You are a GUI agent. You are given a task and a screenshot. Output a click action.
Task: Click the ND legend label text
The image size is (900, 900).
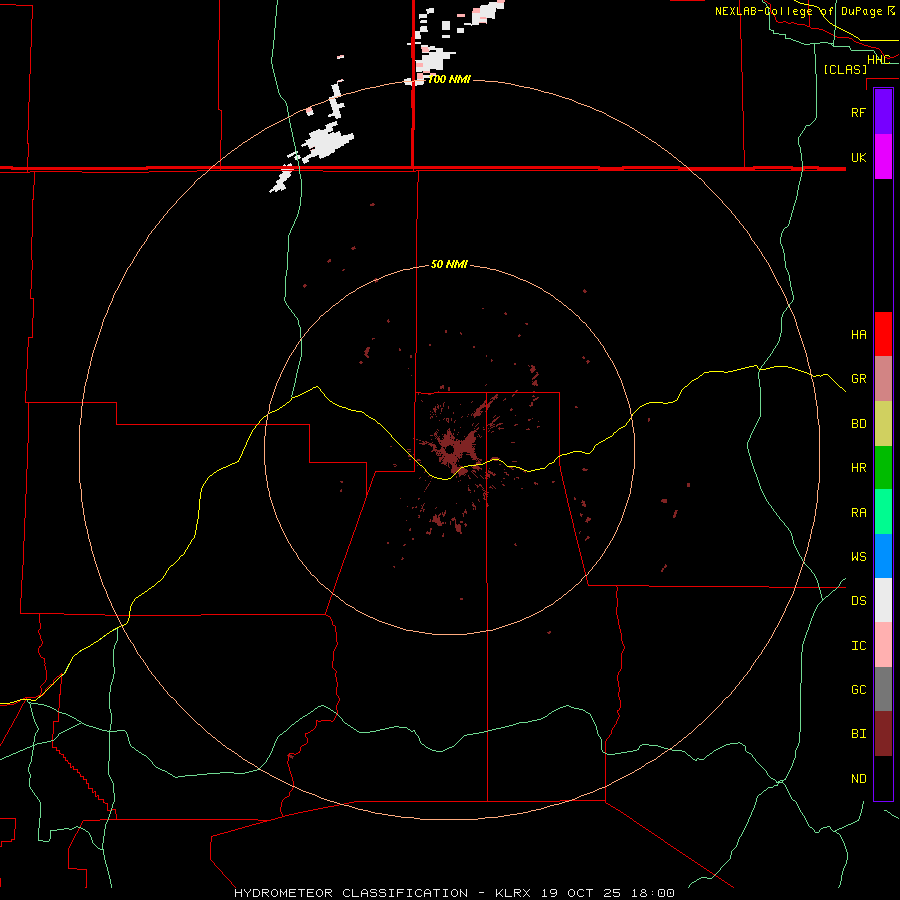[858, 778]
